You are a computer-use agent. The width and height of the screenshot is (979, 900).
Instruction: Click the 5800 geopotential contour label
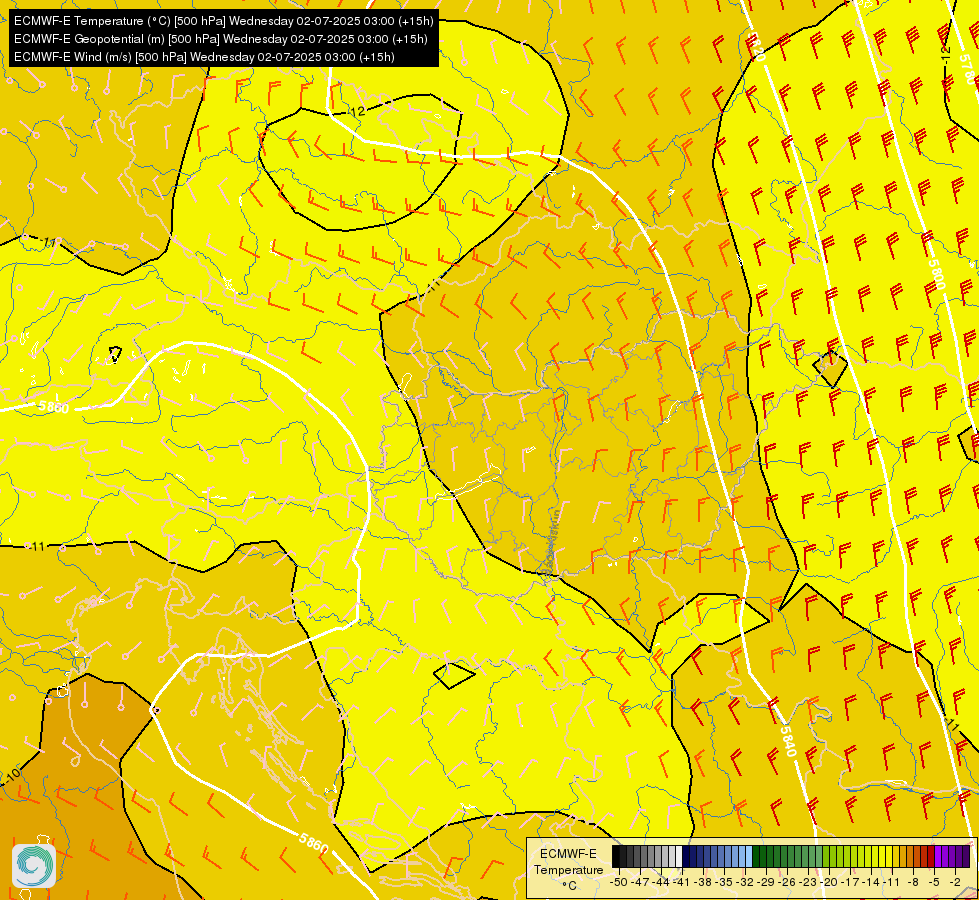point(936,274)
